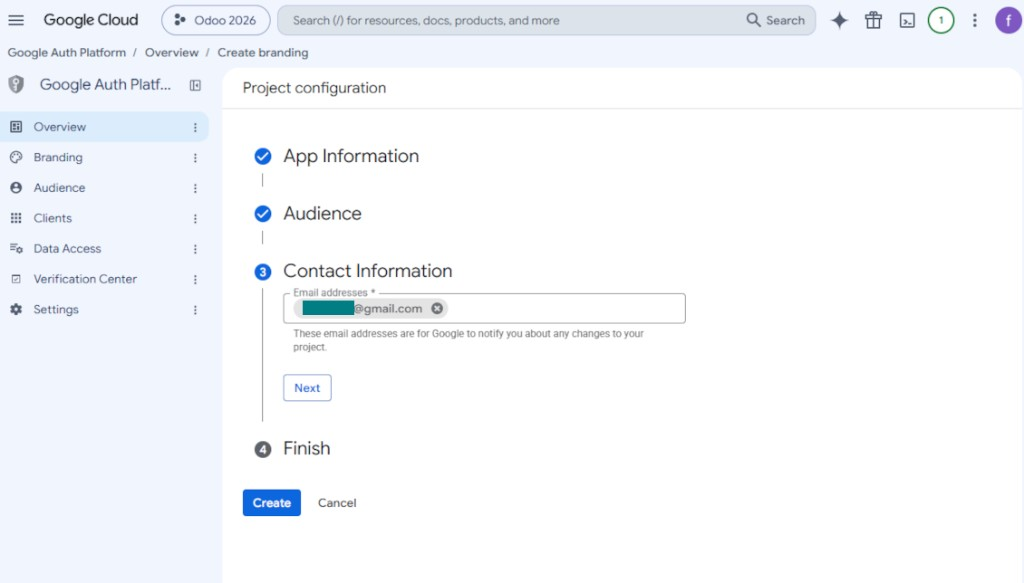Open the purple account avatar
Viewport: 1024px width, 583px height.
[x=1008, y=20]
